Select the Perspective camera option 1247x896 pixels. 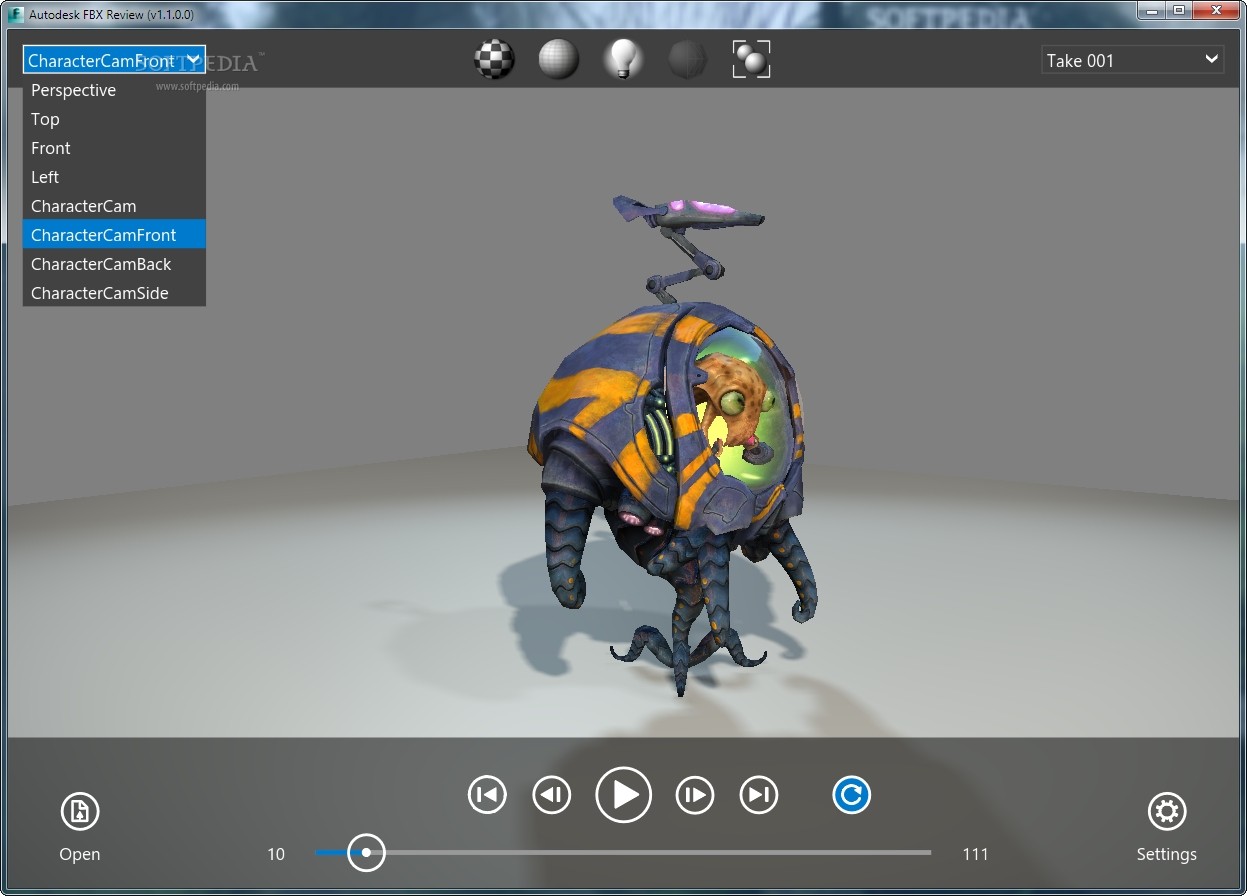click(114, 90)
